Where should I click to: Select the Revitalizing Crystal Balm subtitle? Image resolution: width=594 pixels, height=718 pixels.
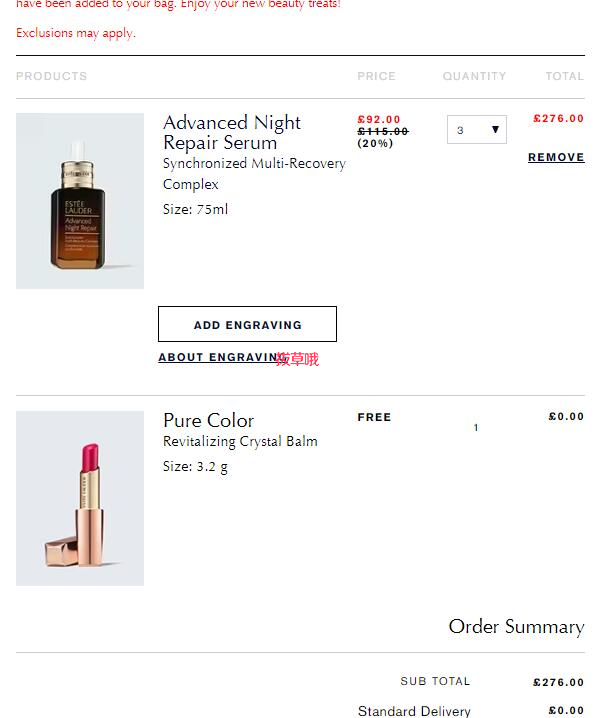[x=240, y=441]
